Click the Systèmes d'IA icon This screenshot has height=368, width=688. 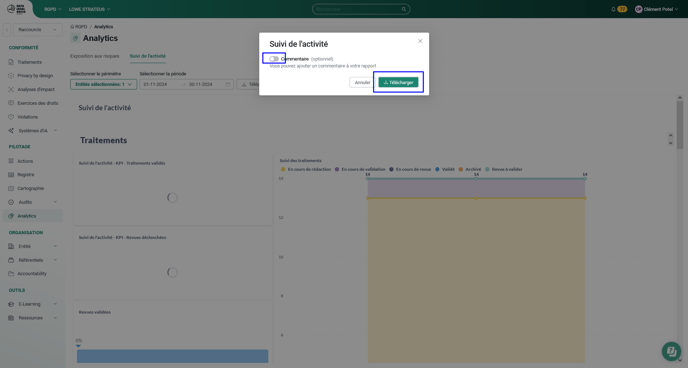pos(11,131)
